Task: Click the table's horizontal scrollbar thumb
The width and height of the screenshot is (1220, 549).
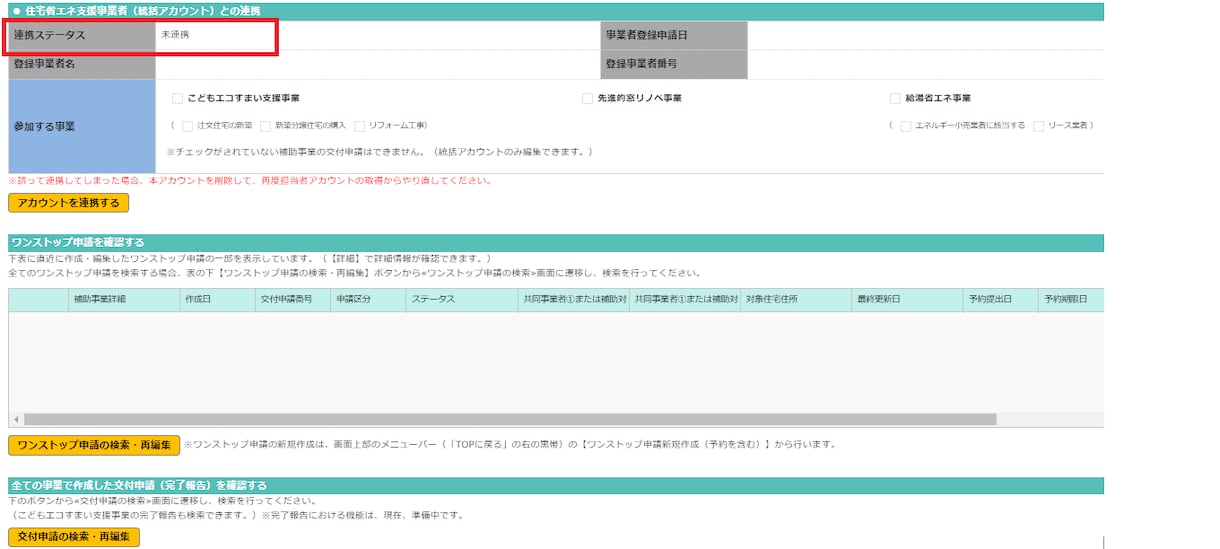Action: pos(510,419)
